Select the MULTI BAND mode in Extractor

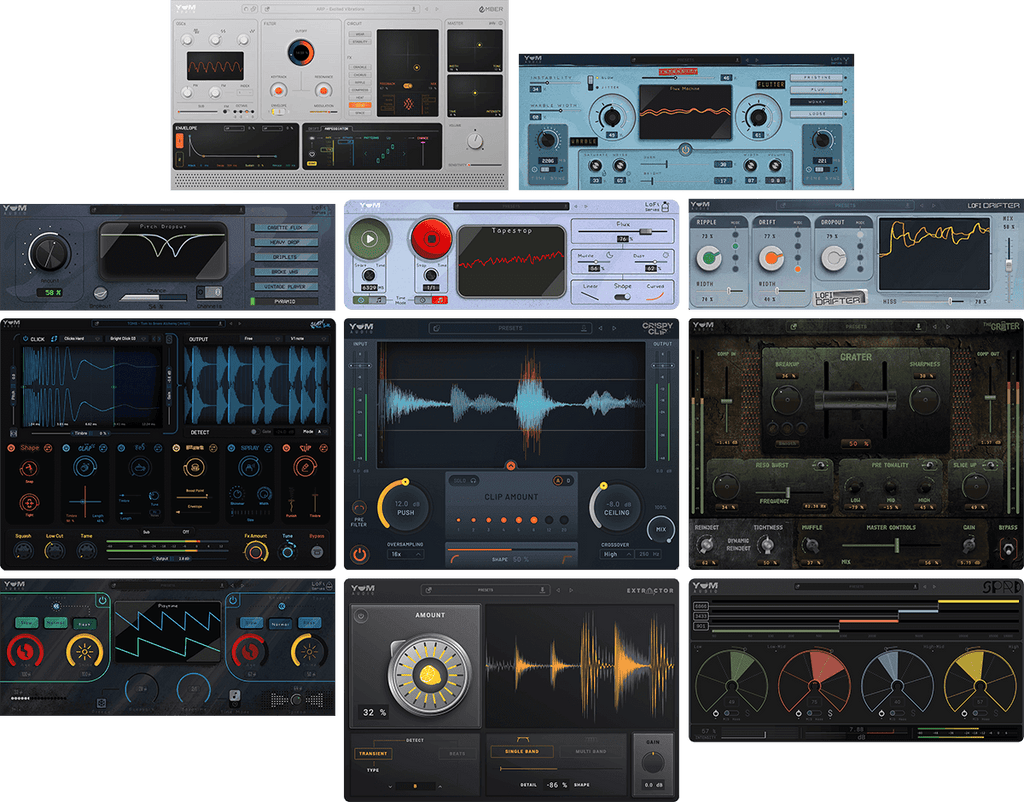591,751
